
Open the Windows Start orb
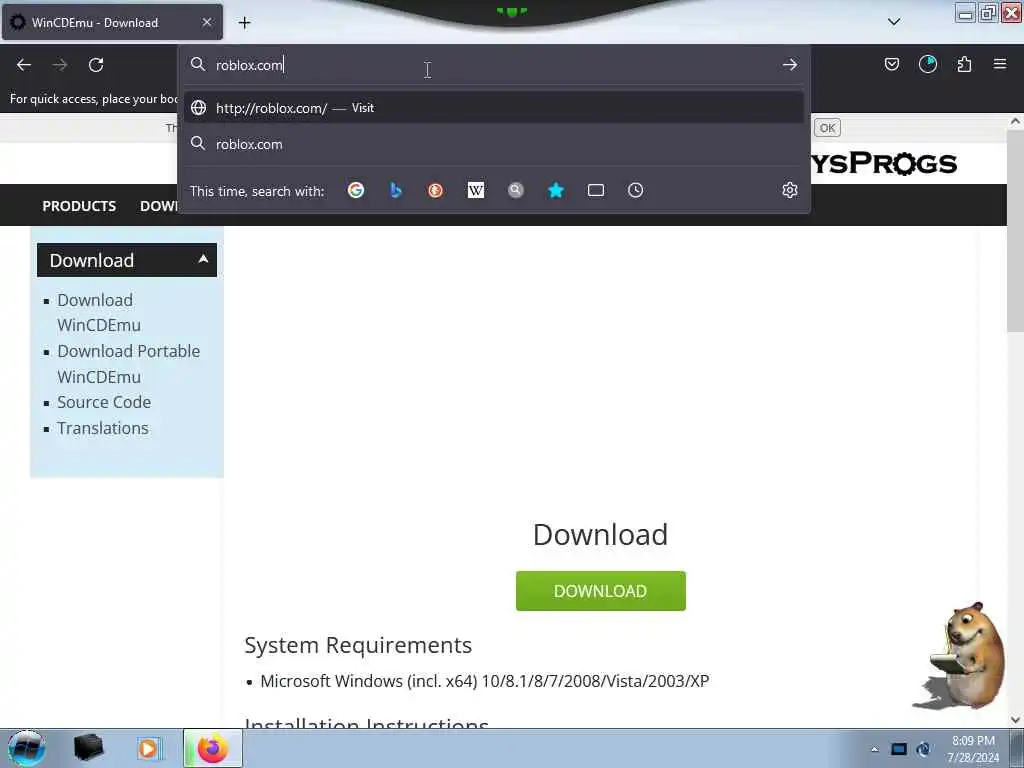pos(27,748)
